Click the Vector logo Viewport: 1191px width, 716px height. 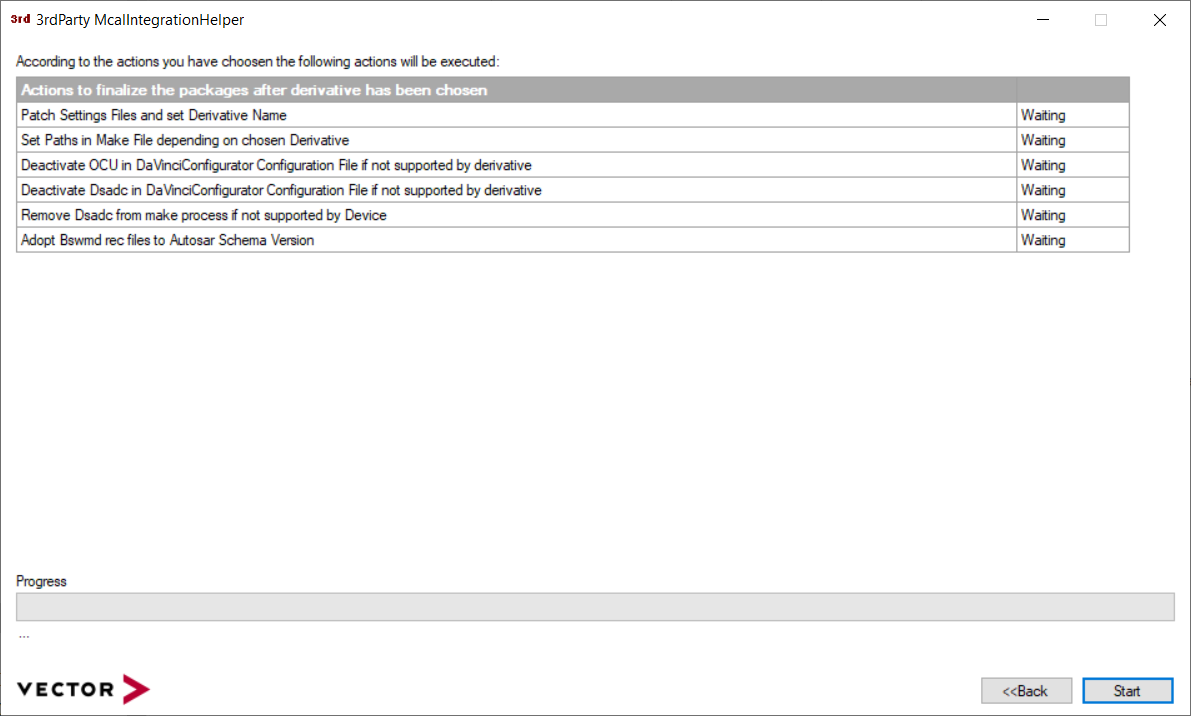[x=83, y=689]
